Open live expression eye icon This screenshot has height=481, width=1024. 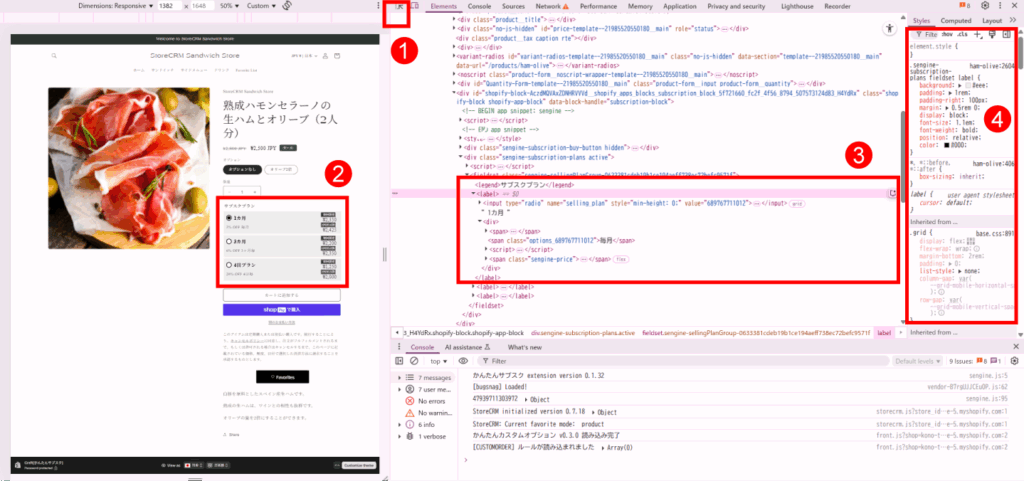[x=463, y=361]
